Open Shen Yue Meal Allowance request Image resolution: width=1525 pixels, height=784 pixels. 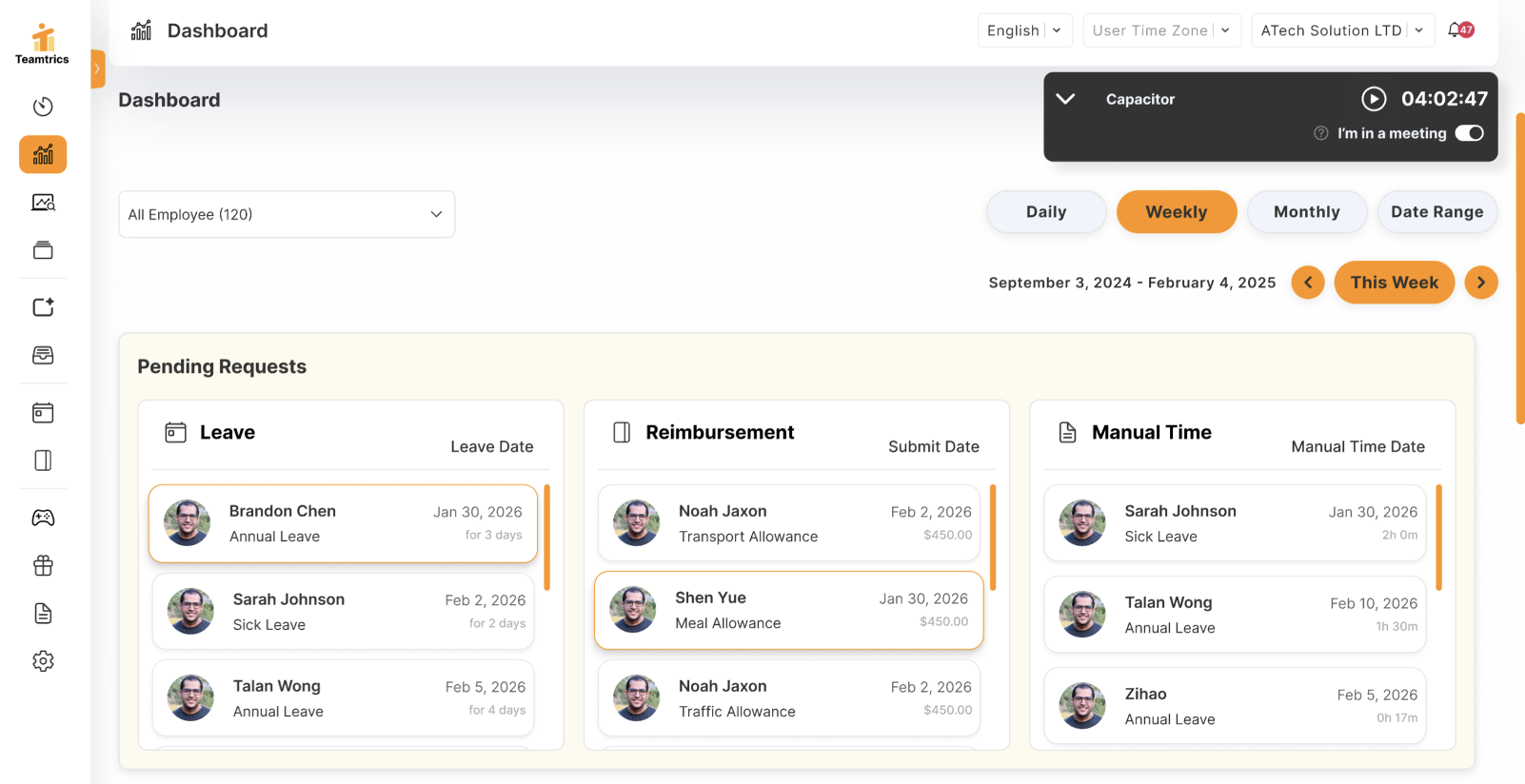(x=788, y=610)
